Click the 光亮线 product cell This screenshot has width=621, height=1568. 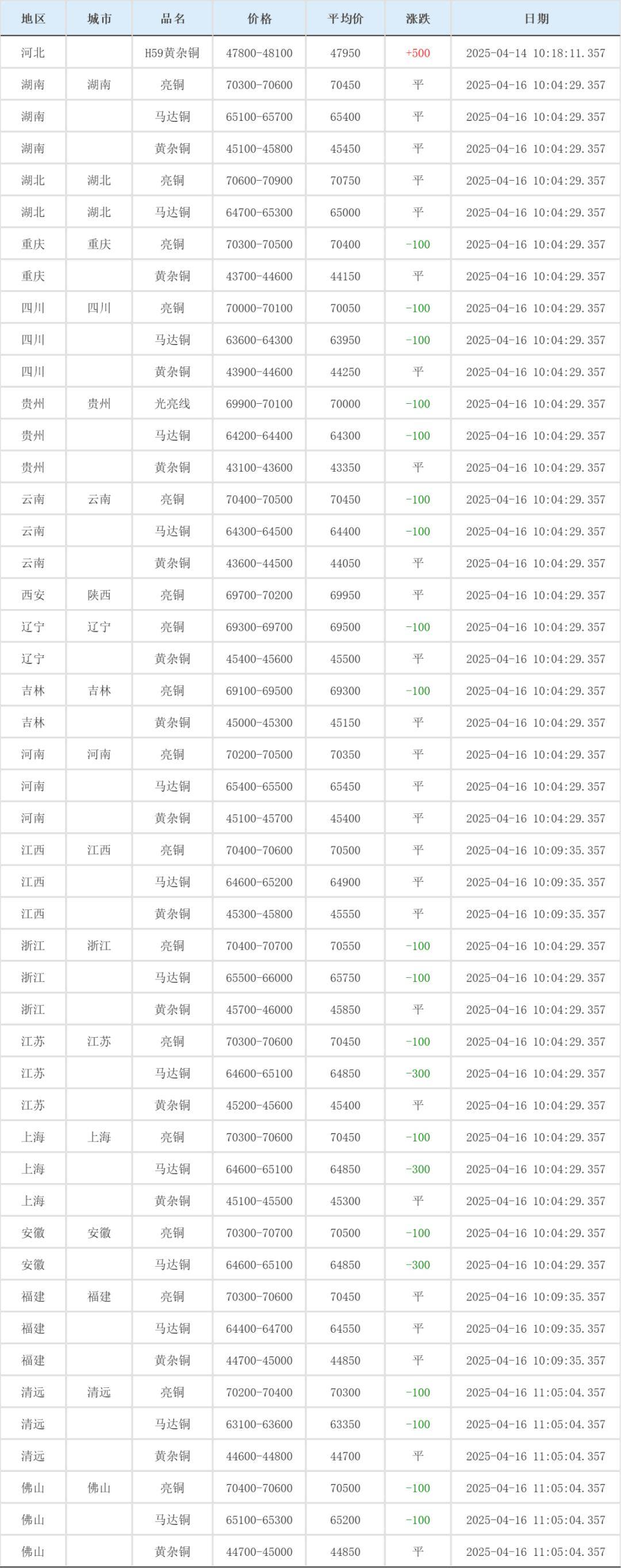tap(172, 404)
